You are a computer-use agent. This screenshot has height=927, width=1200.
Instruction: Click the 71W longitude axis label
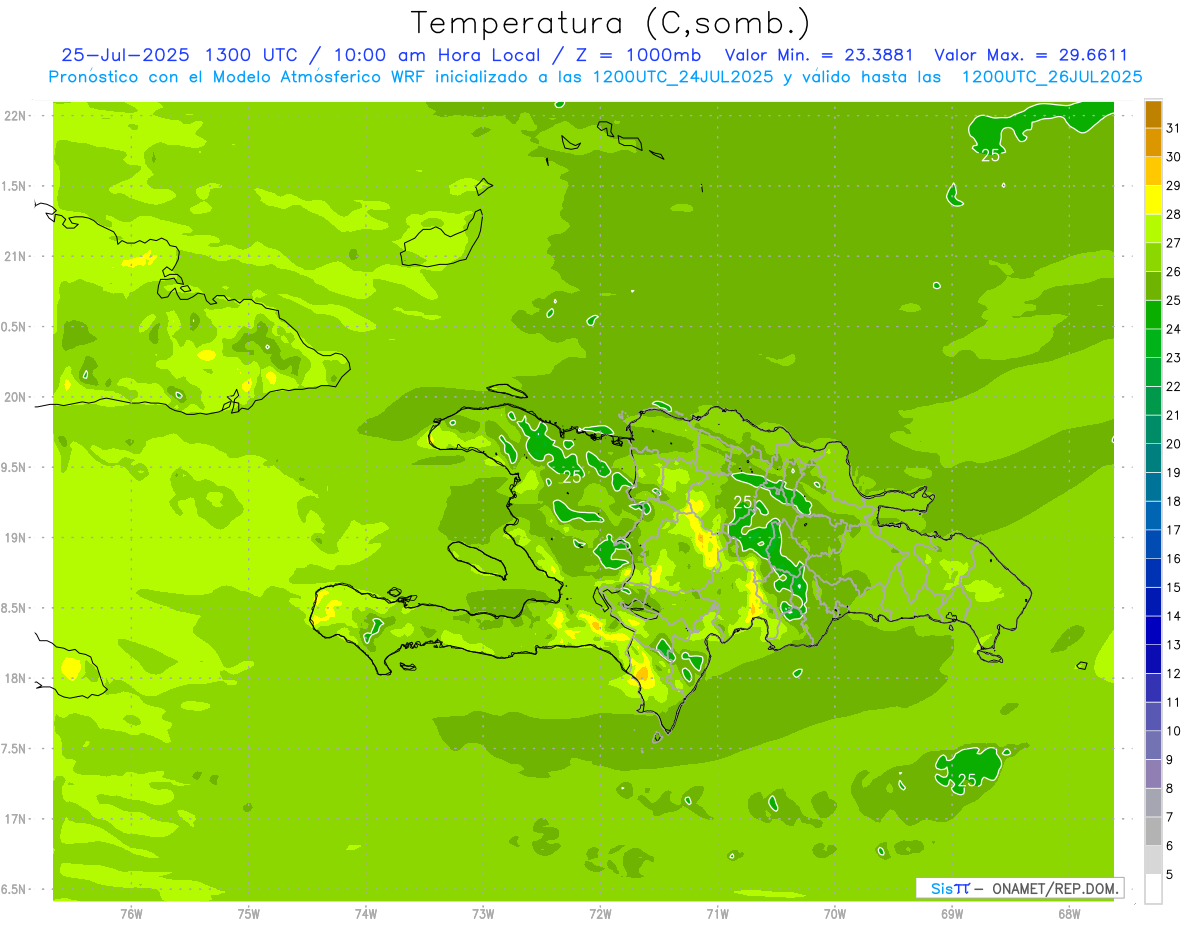(x=717, y=913)
